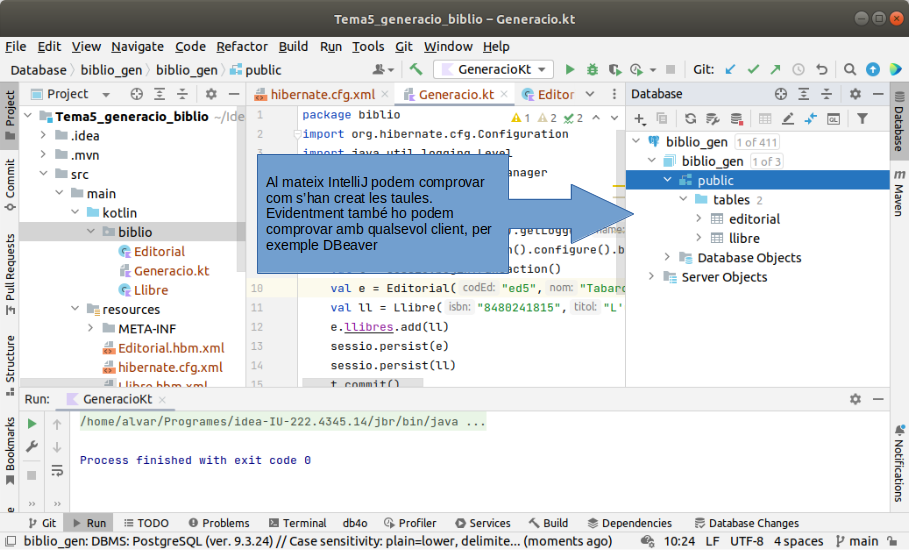The width and height of the screenshot is (909, 550).
Task: Open Project view selector dropdown
Action: pos(106,94)
